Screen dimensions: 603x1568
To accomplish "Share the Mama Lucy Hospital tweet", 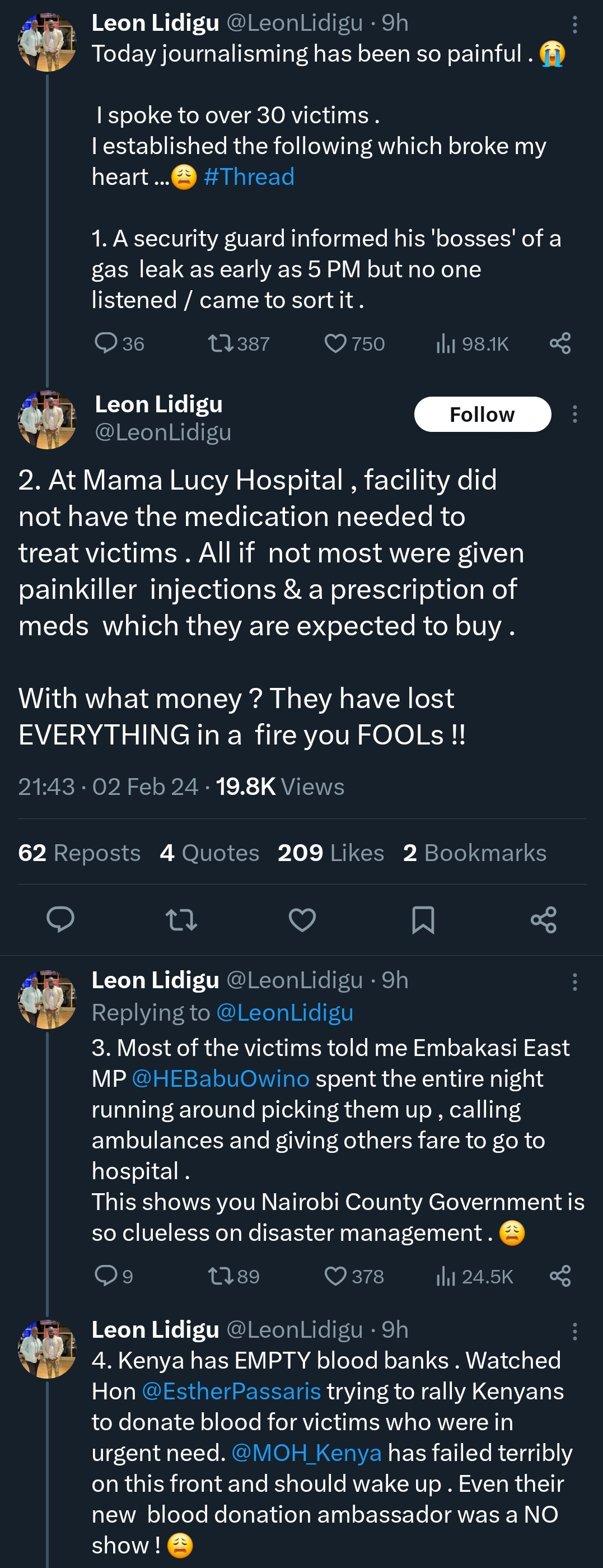I will point(543,919).
